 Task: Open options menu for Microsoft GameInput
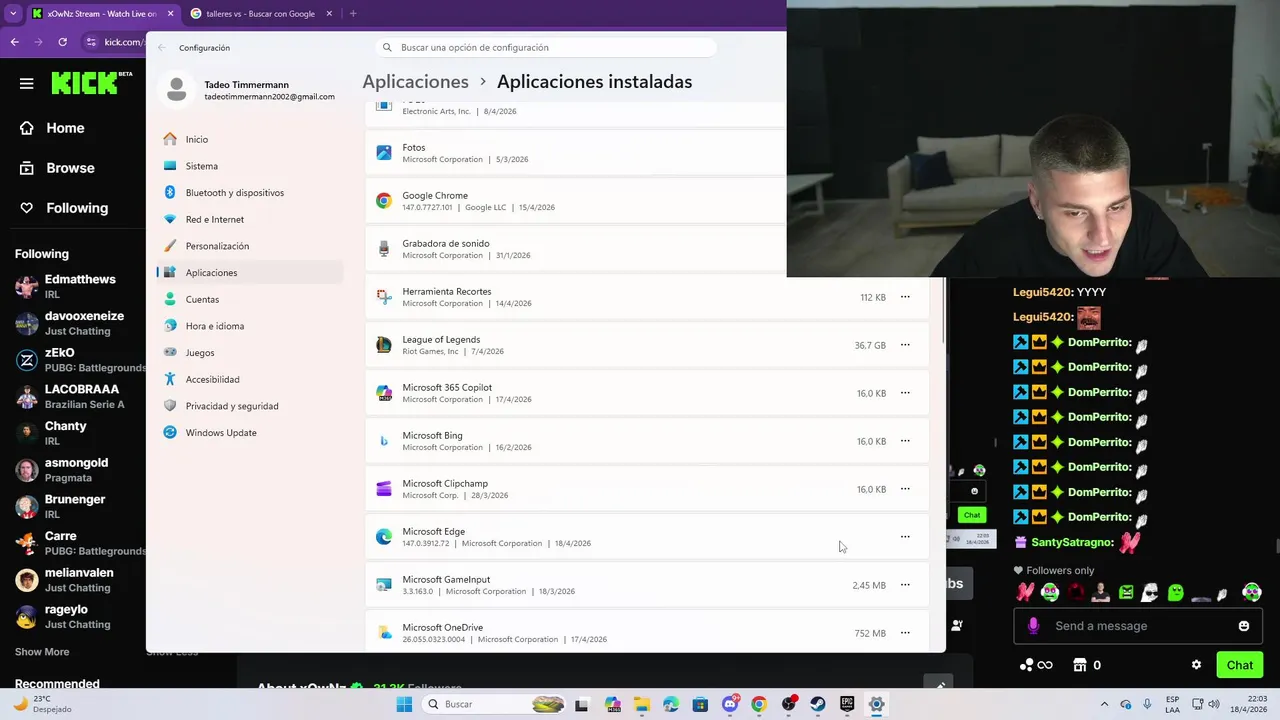[905, 585]
